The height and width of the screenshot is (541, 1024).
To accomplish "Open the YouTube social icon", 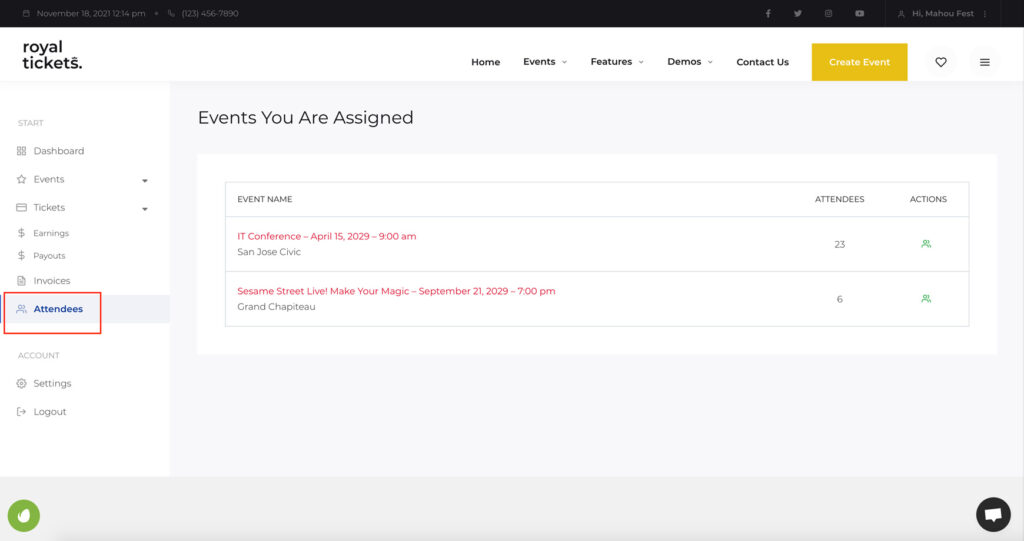I will pyautogui.click(x=859, y=13).
